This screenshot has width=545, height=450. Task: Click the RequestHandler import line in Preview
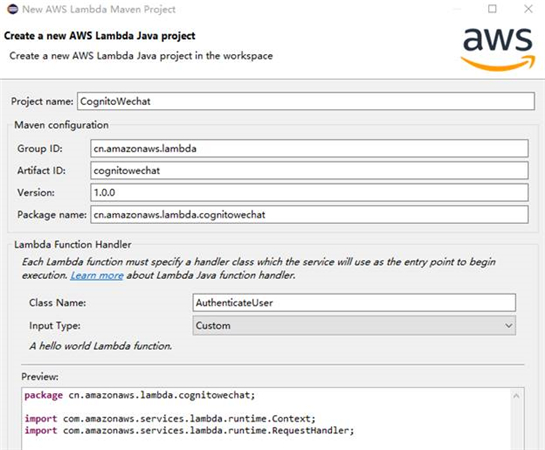click(189, 431)
